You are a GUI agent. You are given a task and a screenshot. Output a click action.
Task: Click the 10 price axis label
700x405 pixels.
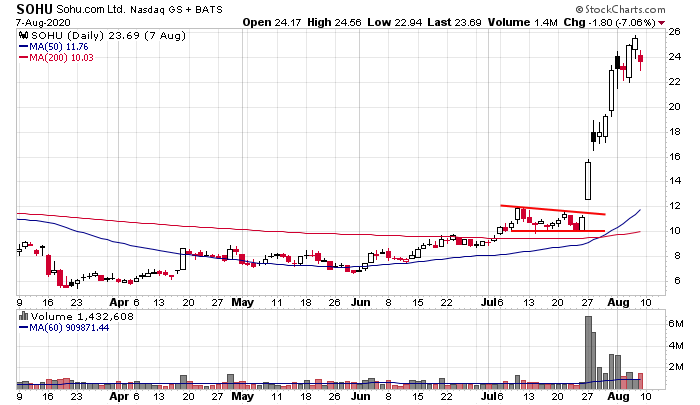pyautogui.click(x=675, y=230)
